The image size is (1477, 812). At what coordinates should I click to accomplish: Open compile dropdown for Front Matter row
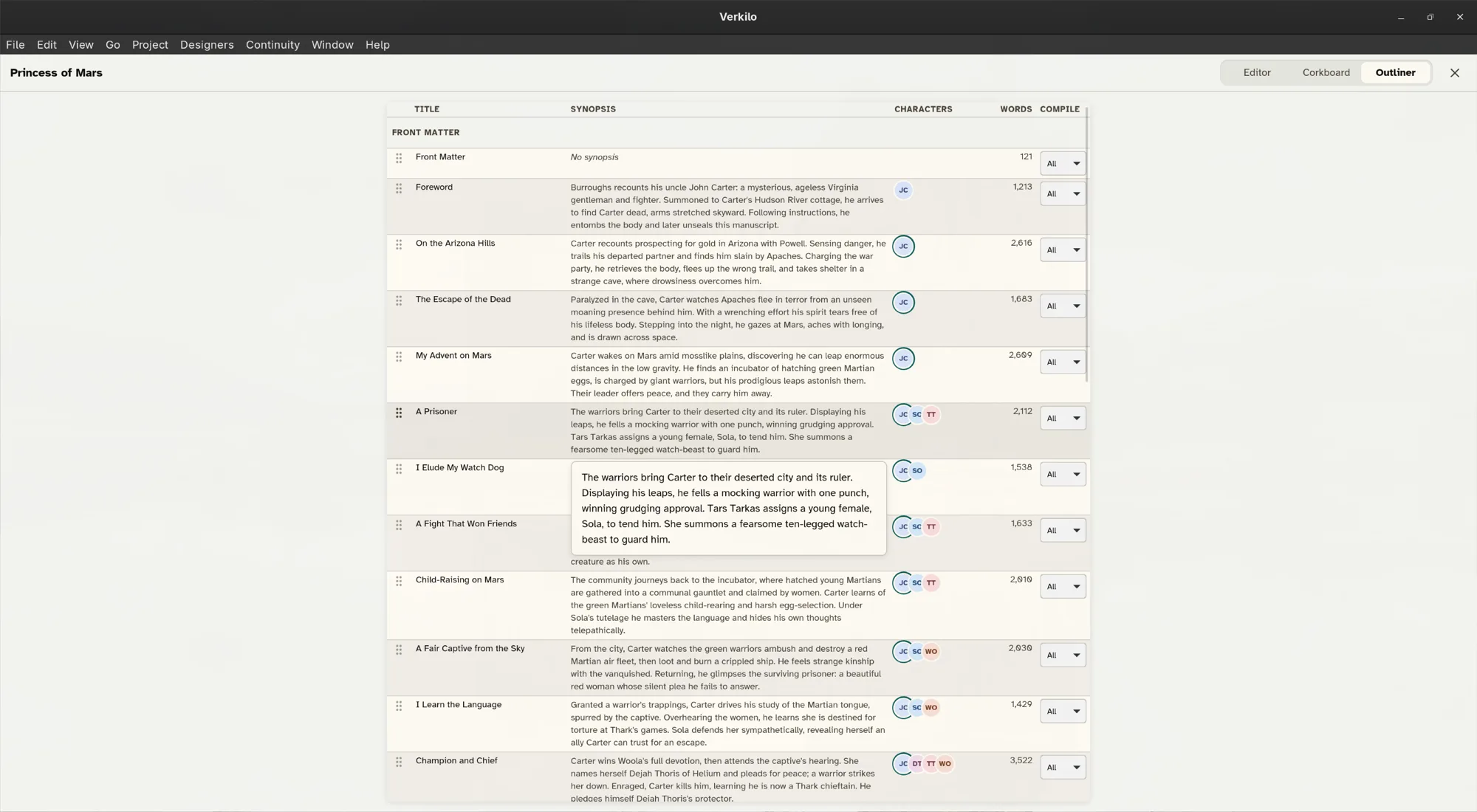1063,164
